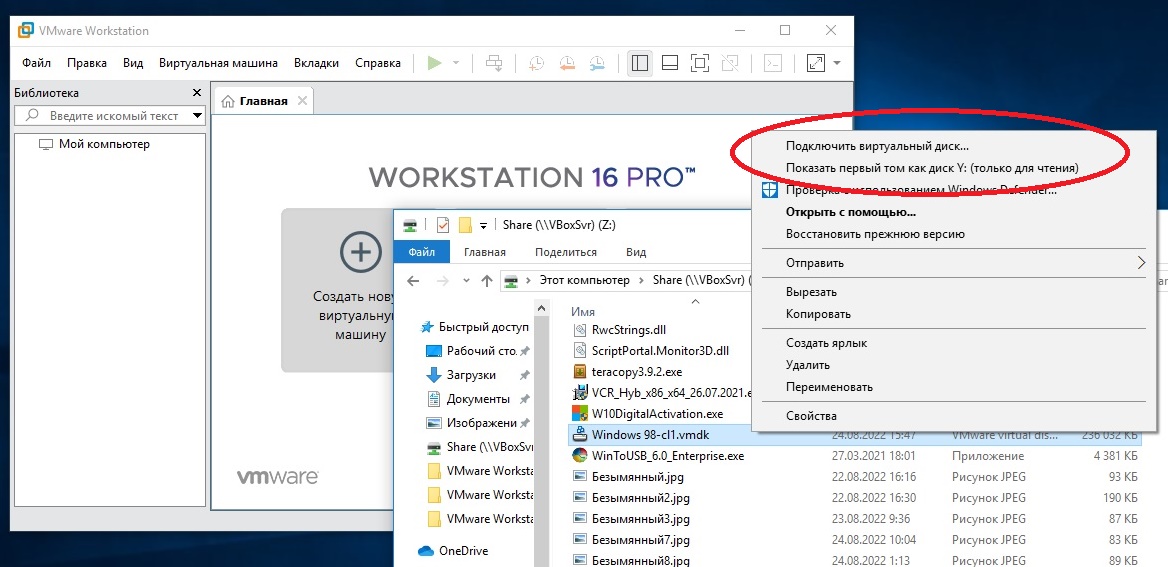Click the Revert to Snapshot icon

pyautogui.click(x=567, y=63)
